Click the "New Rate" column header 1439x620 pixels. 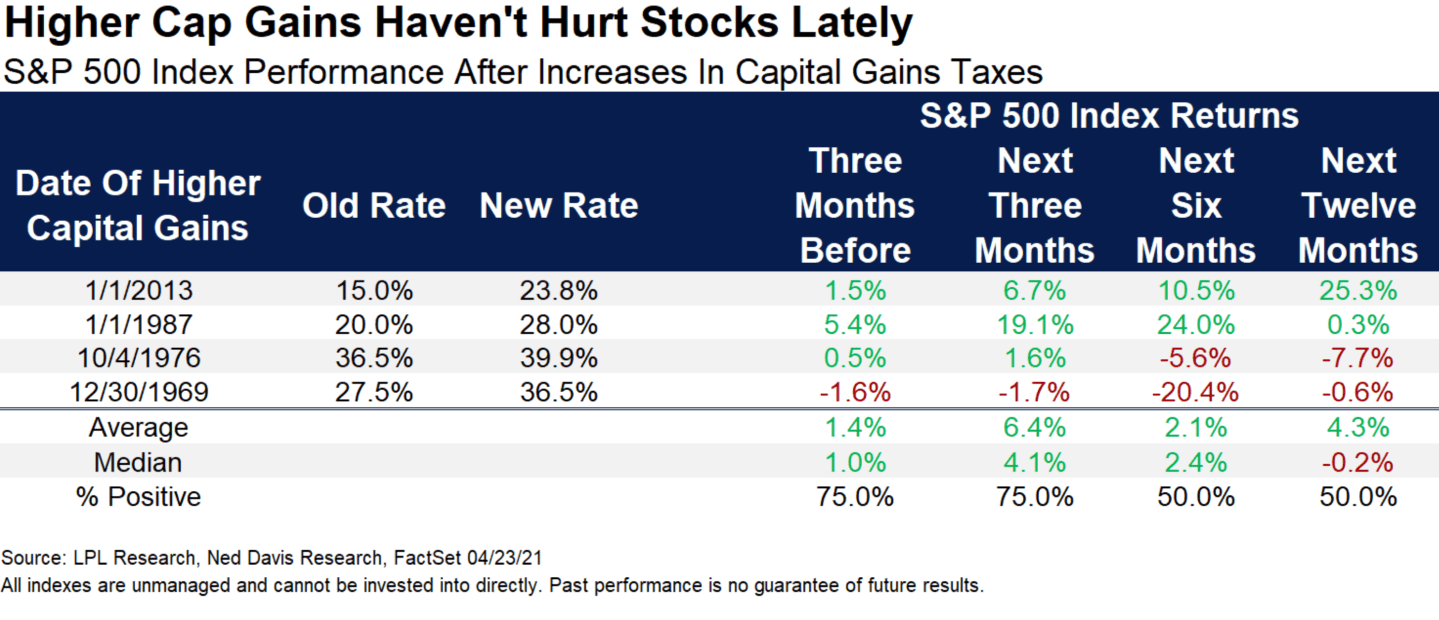coord(558,206)
